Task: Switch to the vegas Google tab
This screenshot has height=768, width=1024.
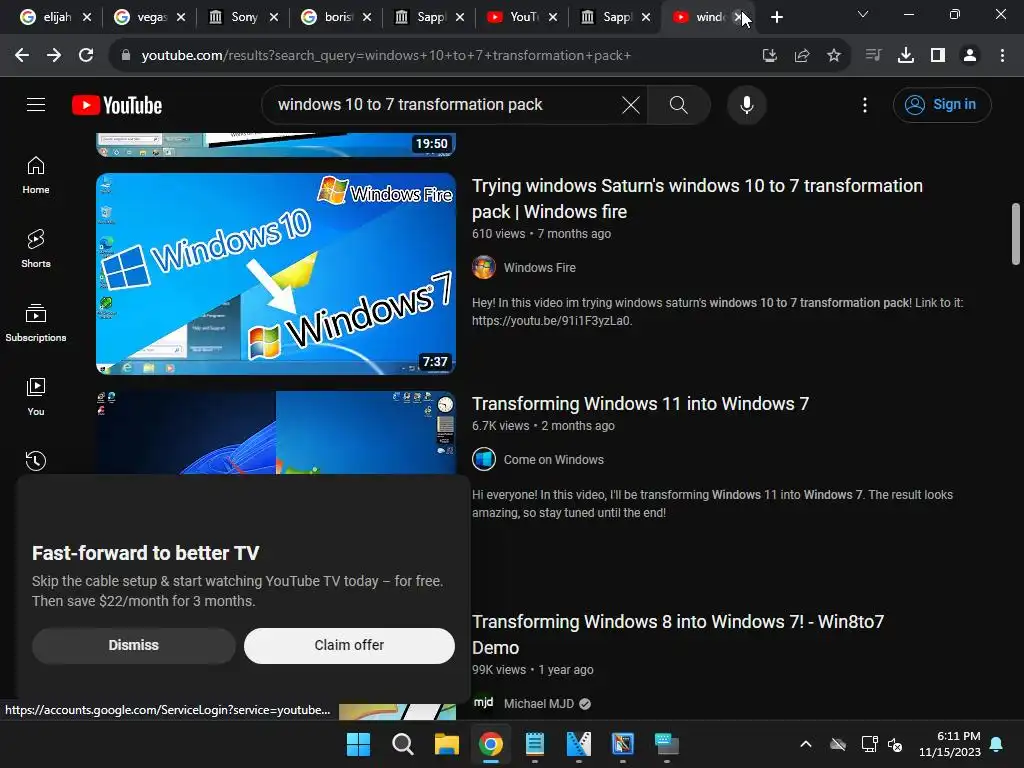Action: tap(150, 17)
